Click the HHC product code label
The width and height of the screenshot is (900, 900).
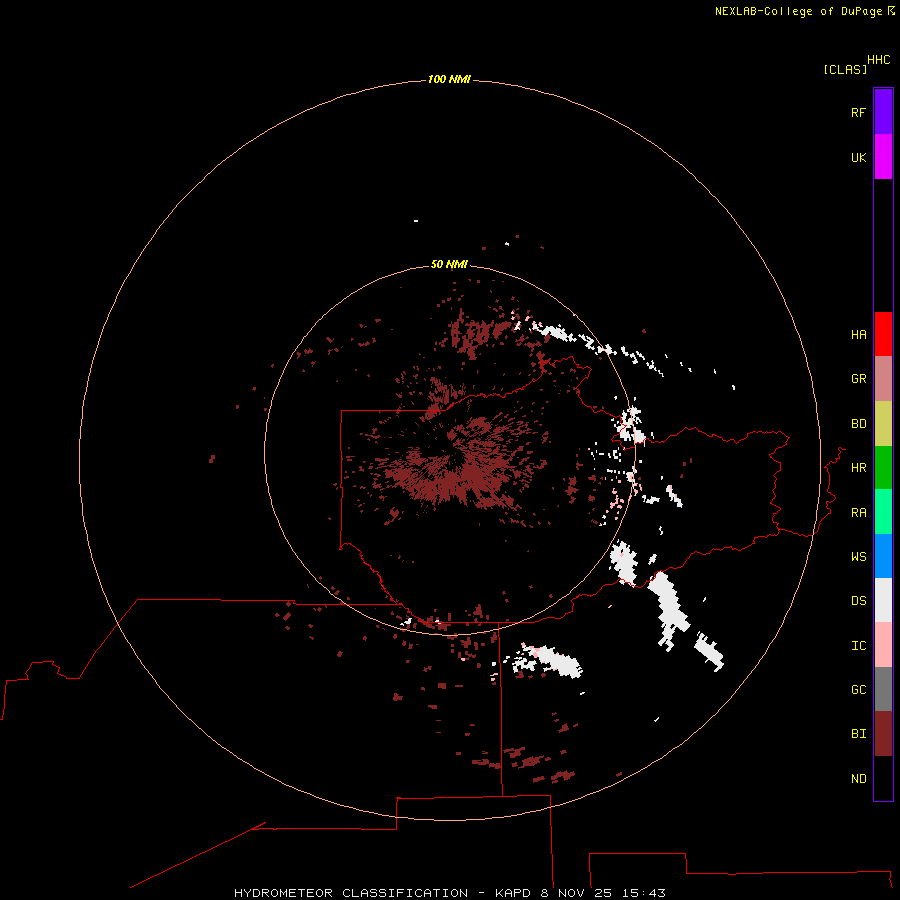[x=878, y=60]
